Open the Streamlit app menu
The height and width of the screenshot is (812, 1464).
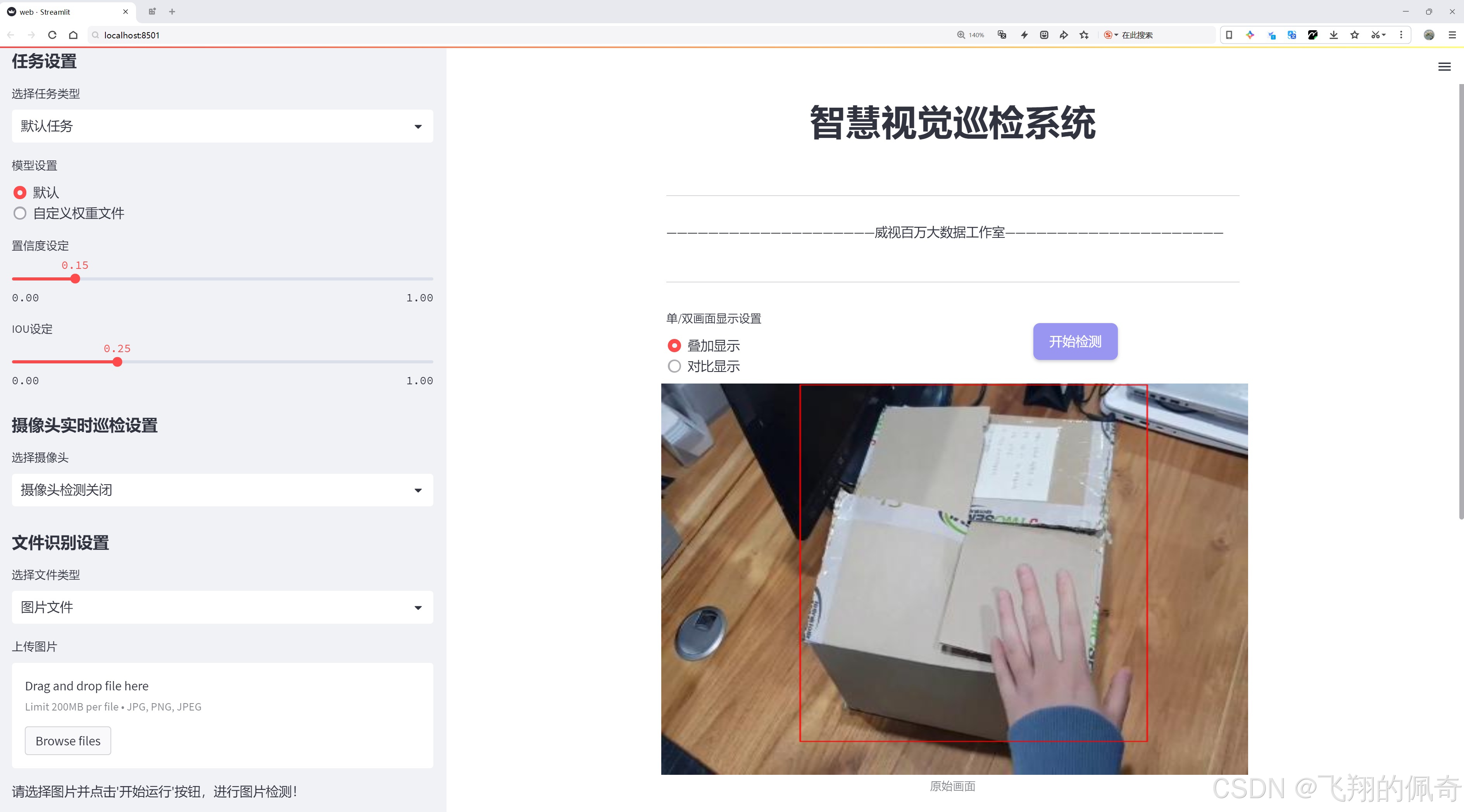coord(1444,66)
